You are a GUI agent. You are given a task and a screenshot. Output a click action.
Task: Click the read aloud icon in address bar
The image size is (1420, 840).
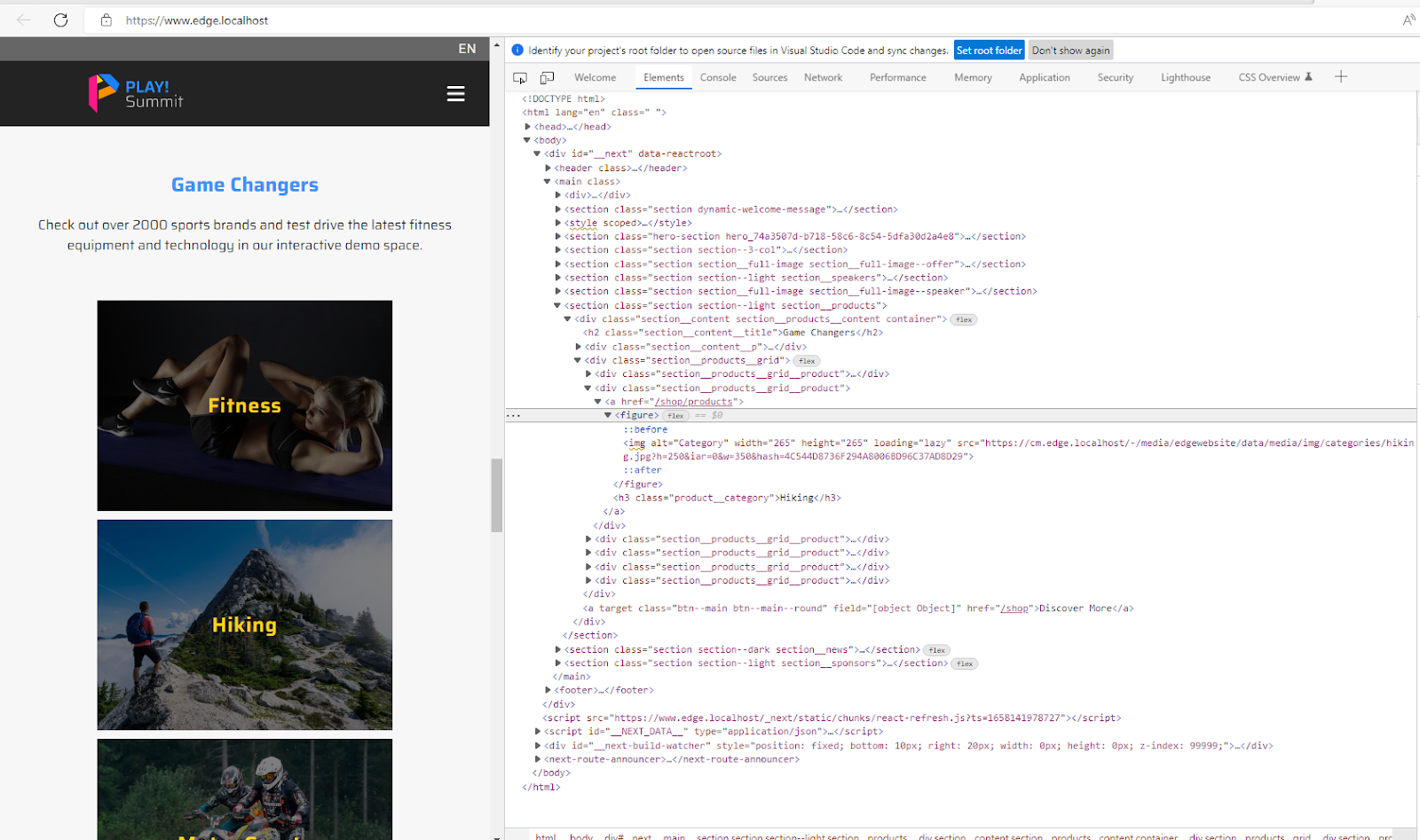click(x=1408, y=20)
